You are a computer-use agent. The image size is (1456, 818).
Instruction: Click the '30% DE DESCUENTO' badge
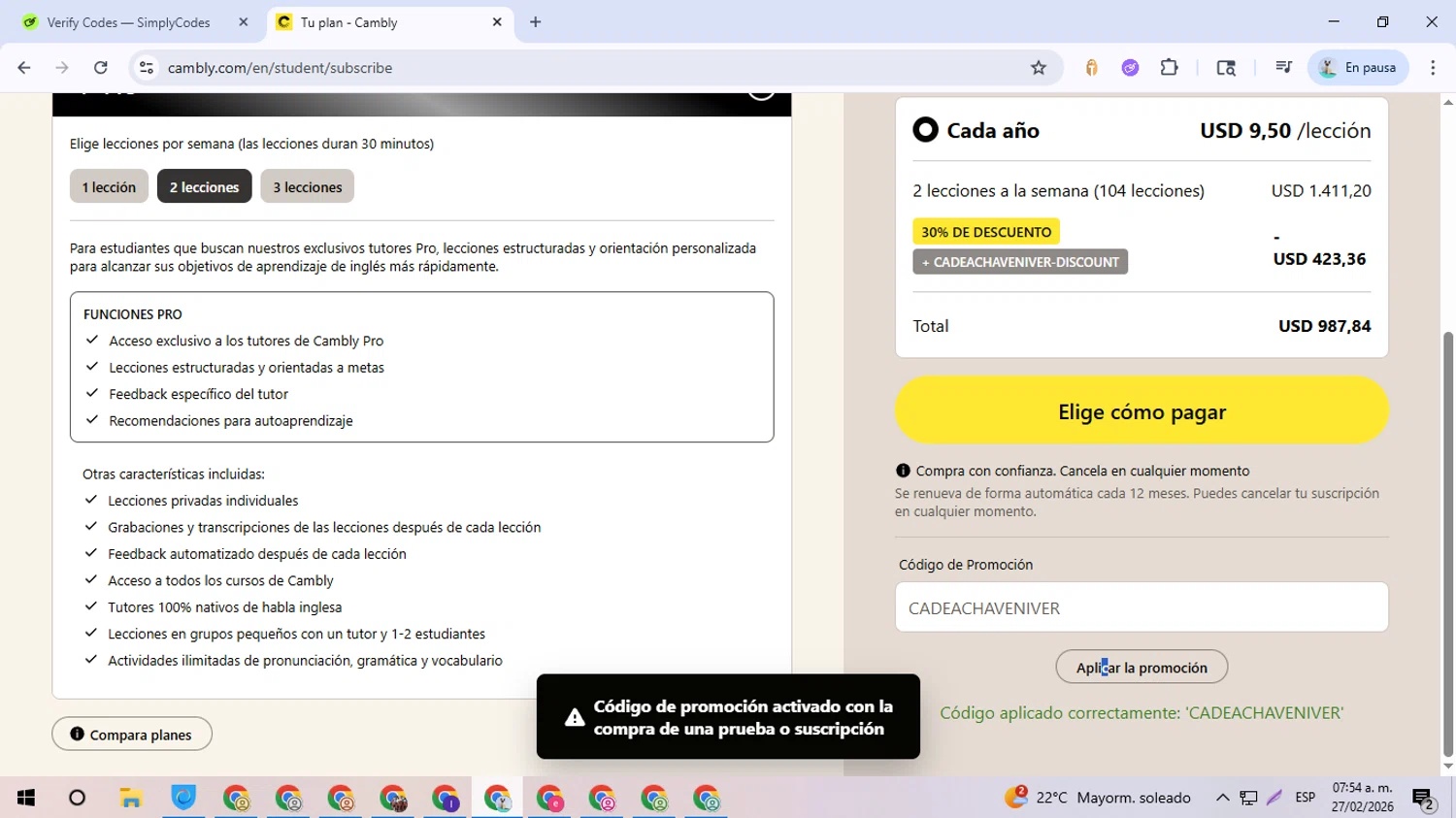986,232
